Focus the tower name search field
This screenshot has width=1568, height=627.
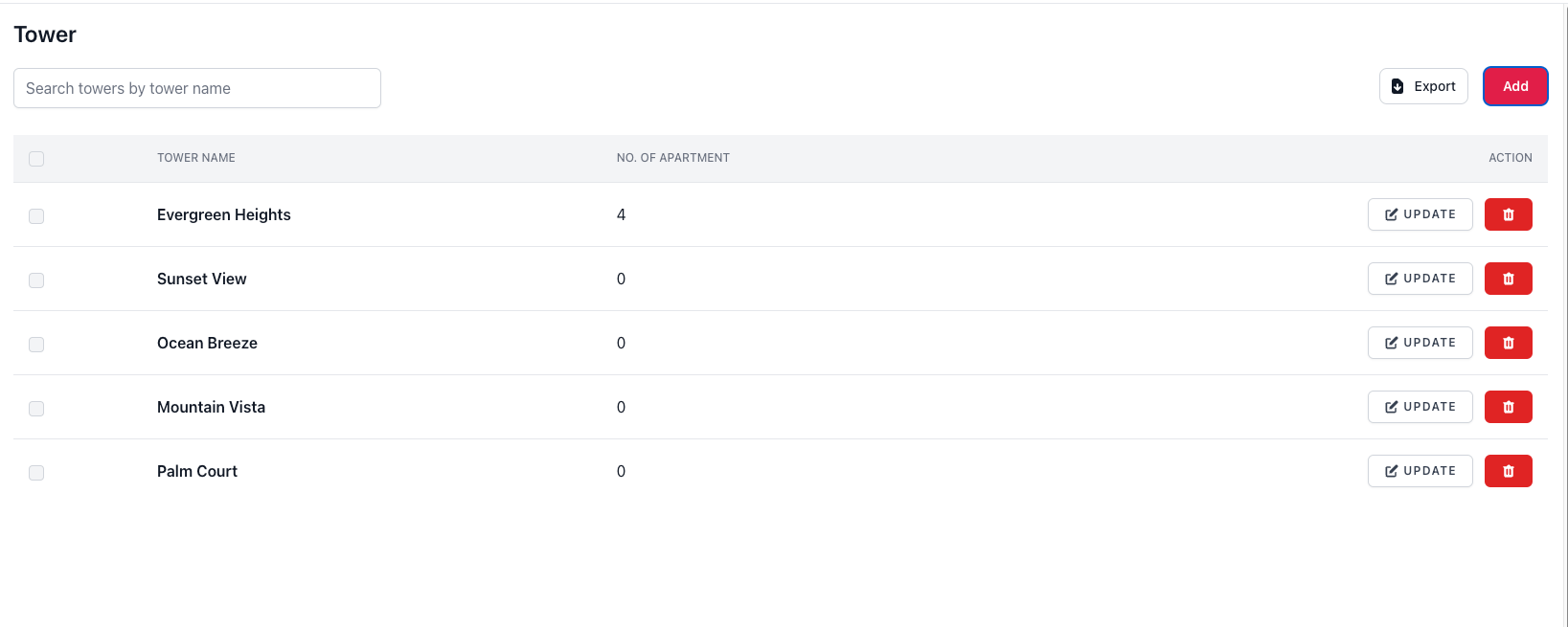pos(197,88)
